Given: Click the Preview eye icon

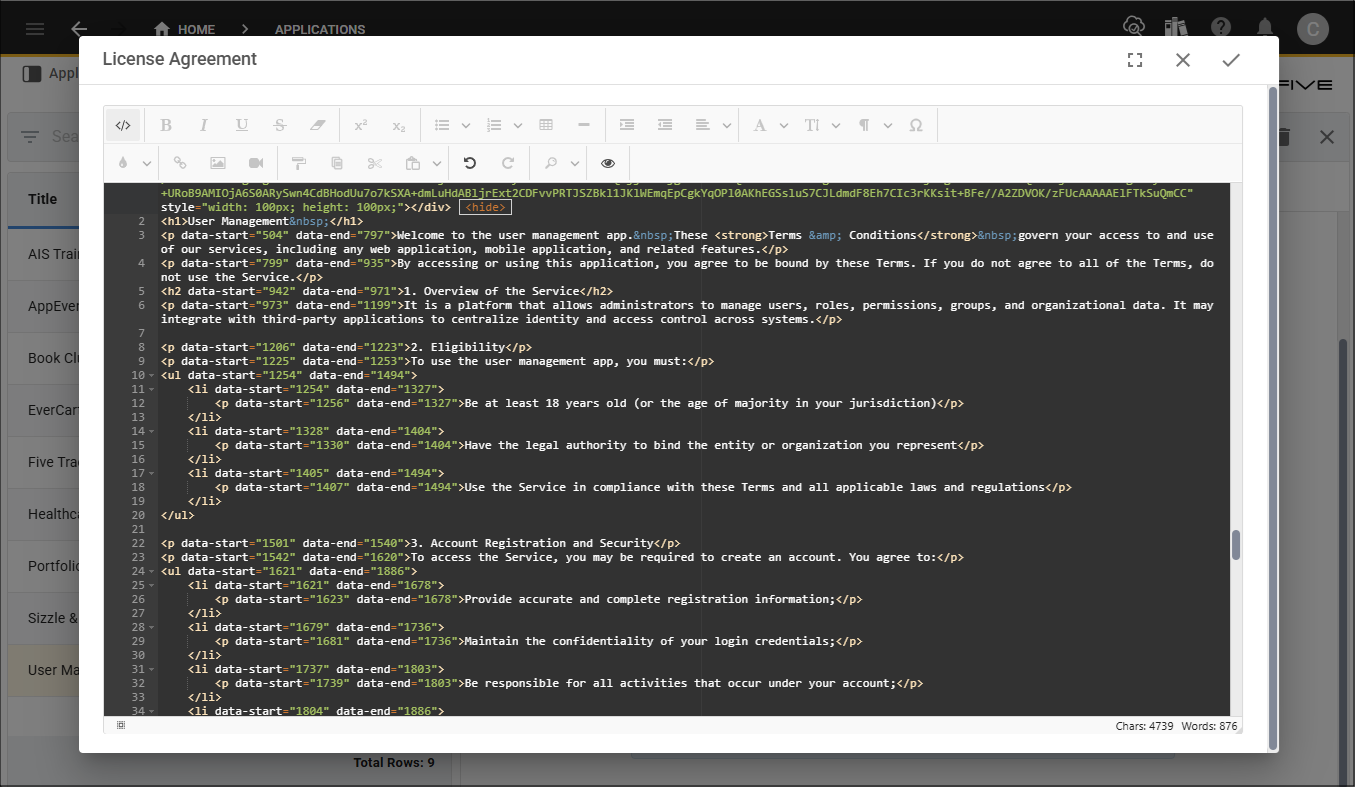Looking at the screenshot, I should point(608,163).
